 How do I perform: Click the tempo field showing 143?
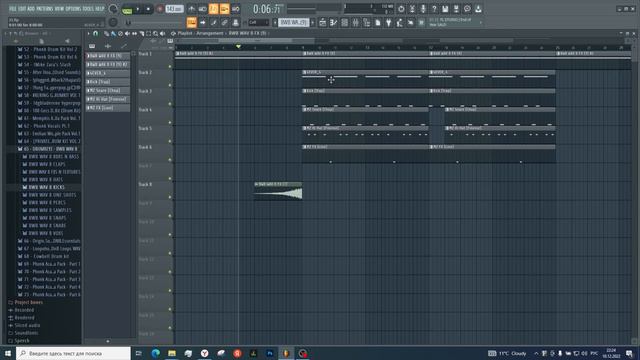pos(174,9)
